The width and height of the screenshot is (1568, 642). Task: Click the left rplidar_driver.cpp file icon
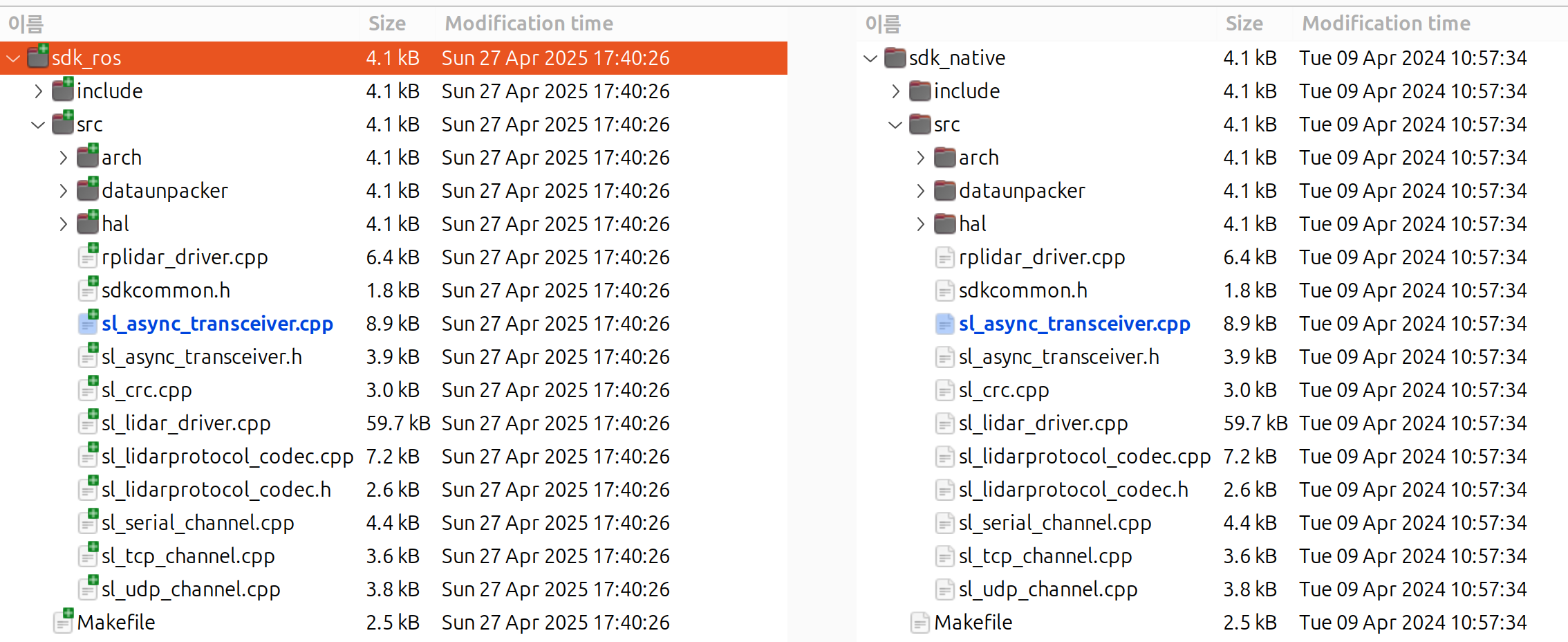[x=88, y=257]
